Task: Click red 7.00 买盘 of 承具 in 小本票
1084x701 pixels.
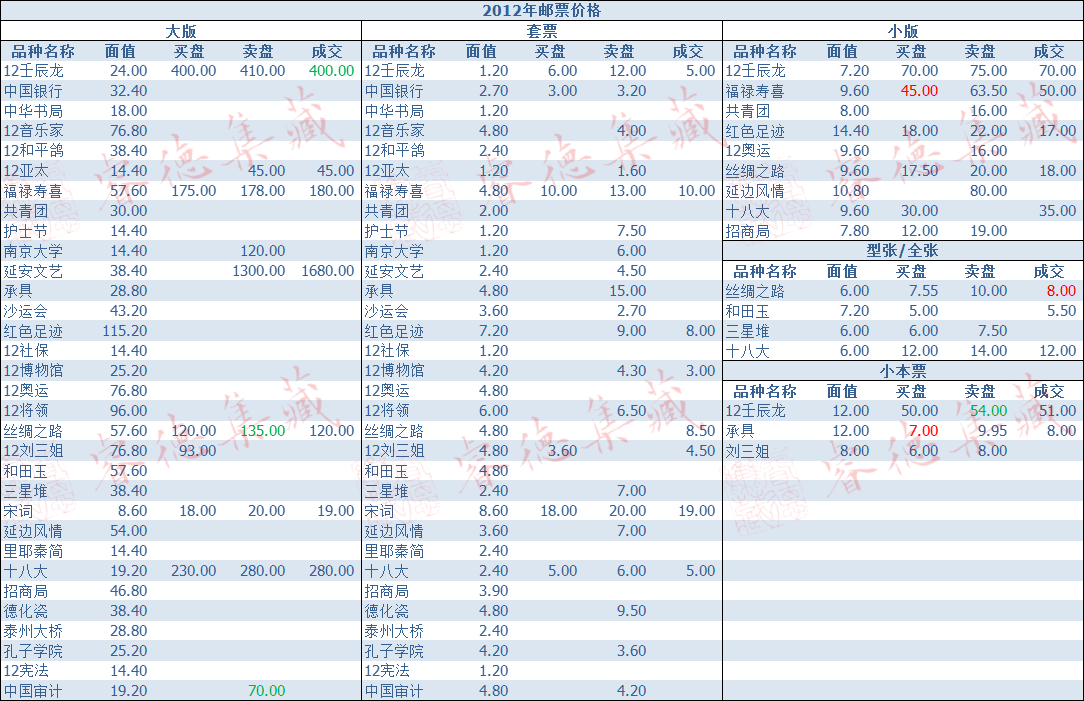Action: (924, 431)
